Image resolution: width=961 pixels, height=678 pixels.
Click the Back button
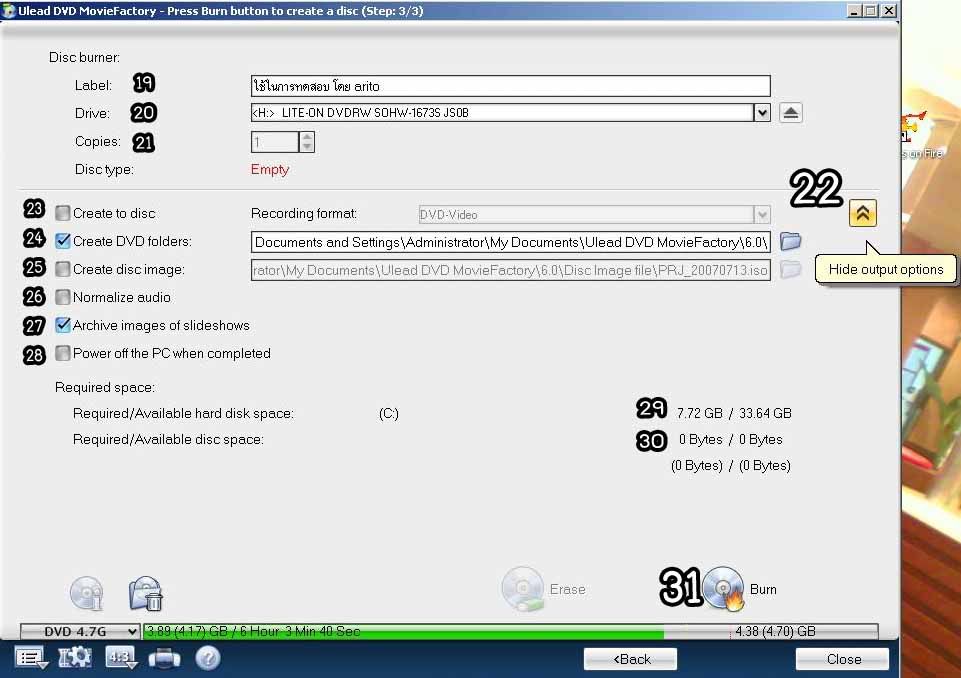pos(630,659)
